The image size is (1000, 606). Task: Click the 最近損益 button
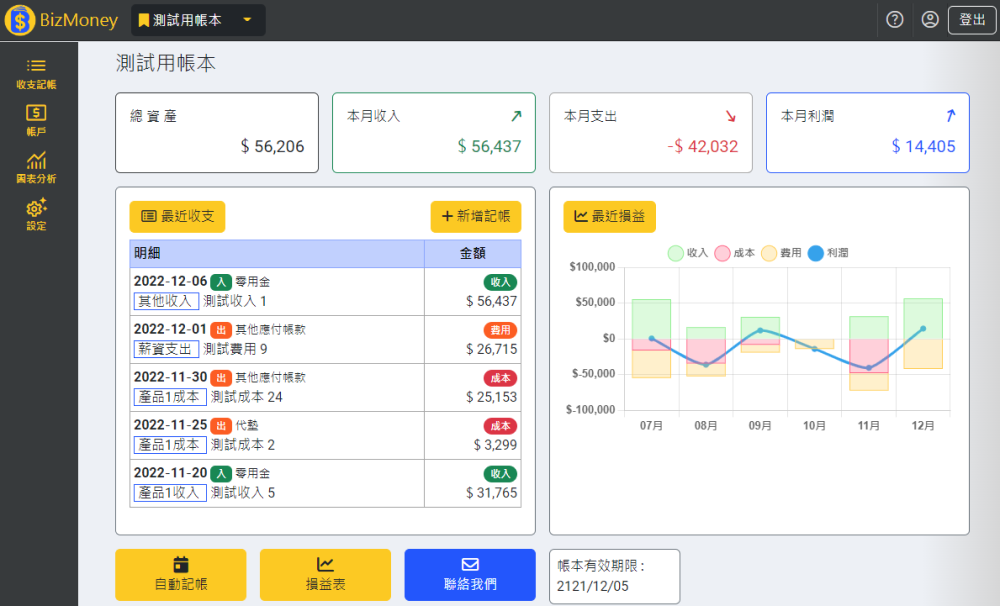(x=609, y=216)
